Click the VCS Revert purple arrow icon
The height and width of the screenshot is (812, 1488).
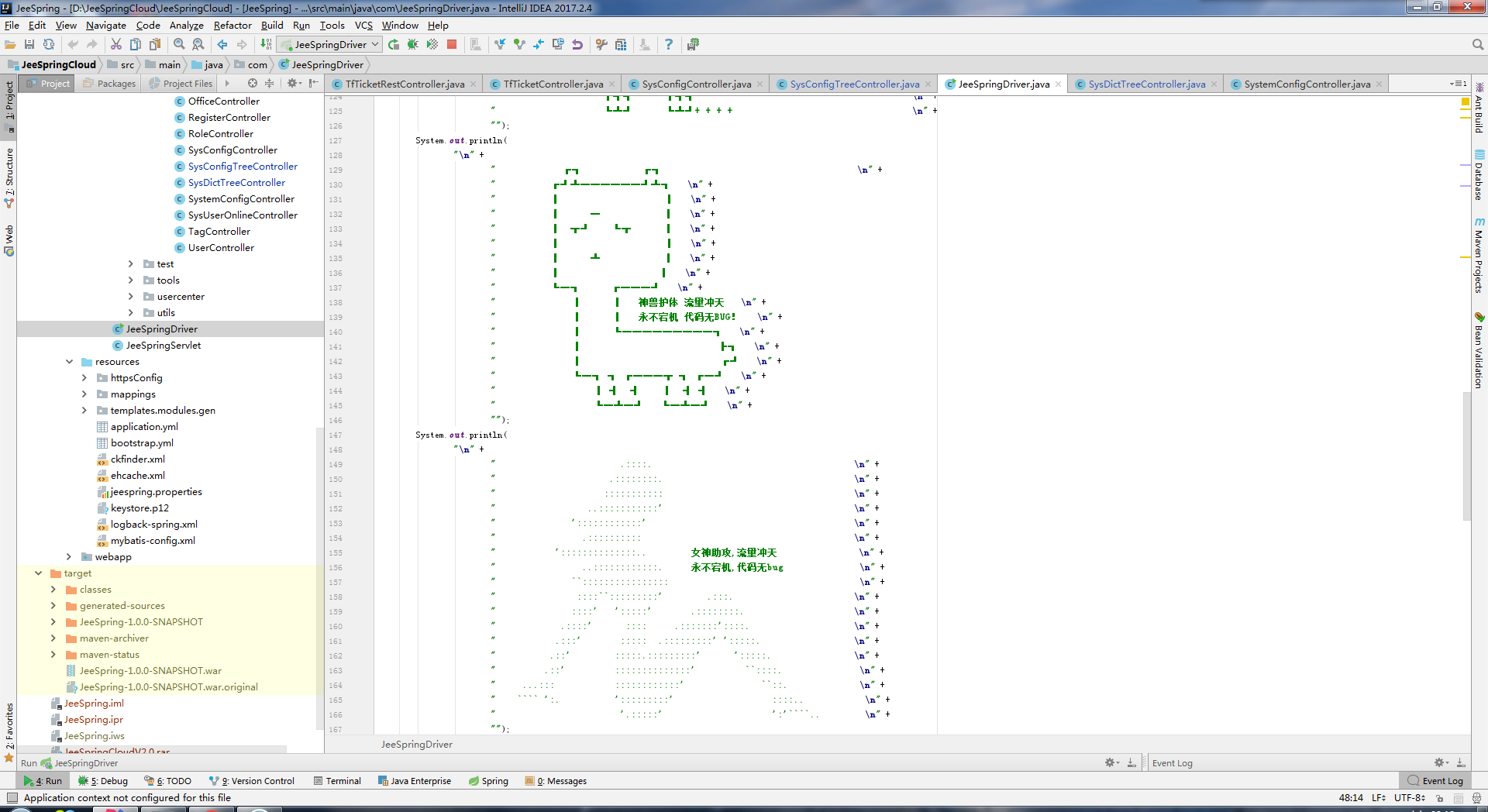pyautogui.click(x=577, y=44)
